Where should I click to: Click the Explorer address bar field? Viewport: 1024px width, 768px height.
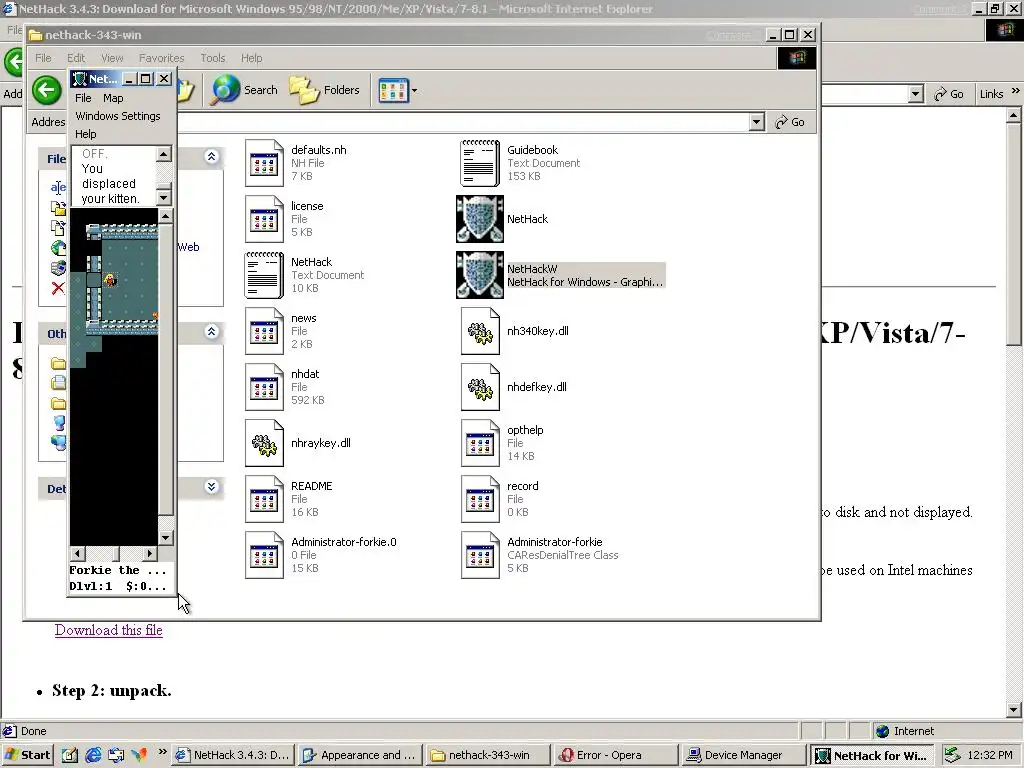[x=463, y=122]
